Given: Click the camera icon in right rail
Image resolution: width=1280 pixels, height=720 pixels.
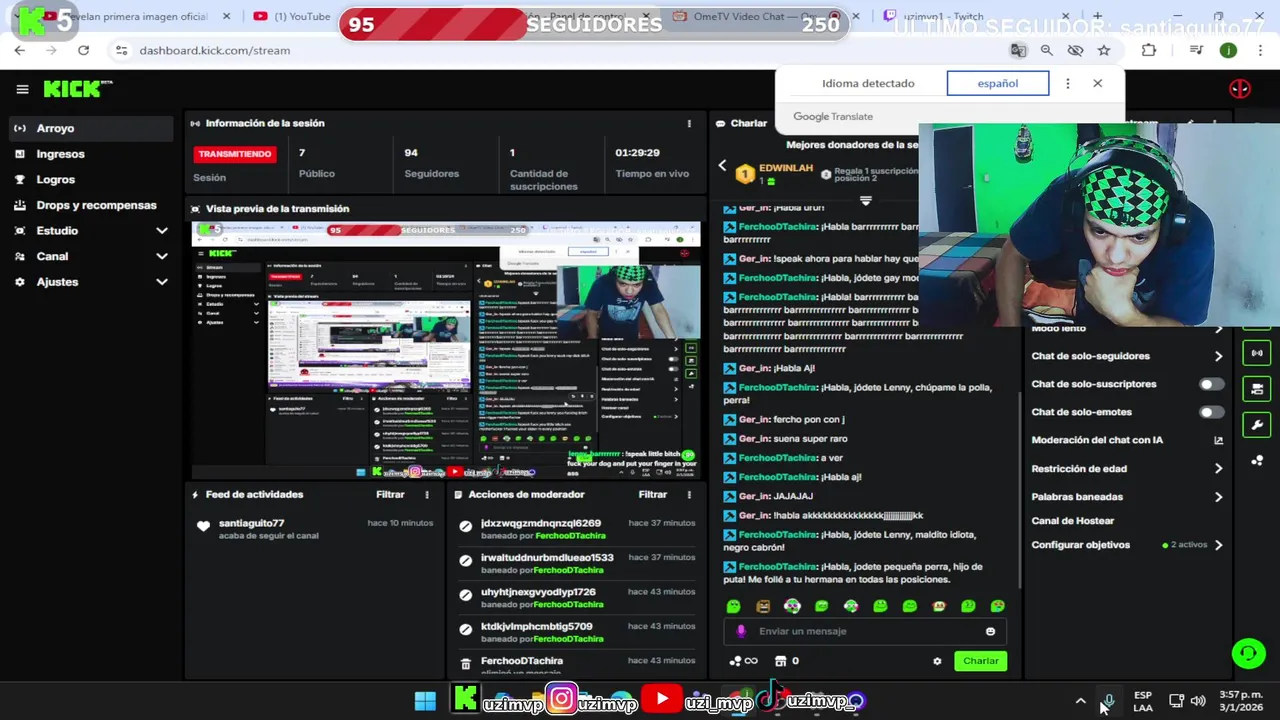Looking at the screenshot, I should [x=1257, y=389].
